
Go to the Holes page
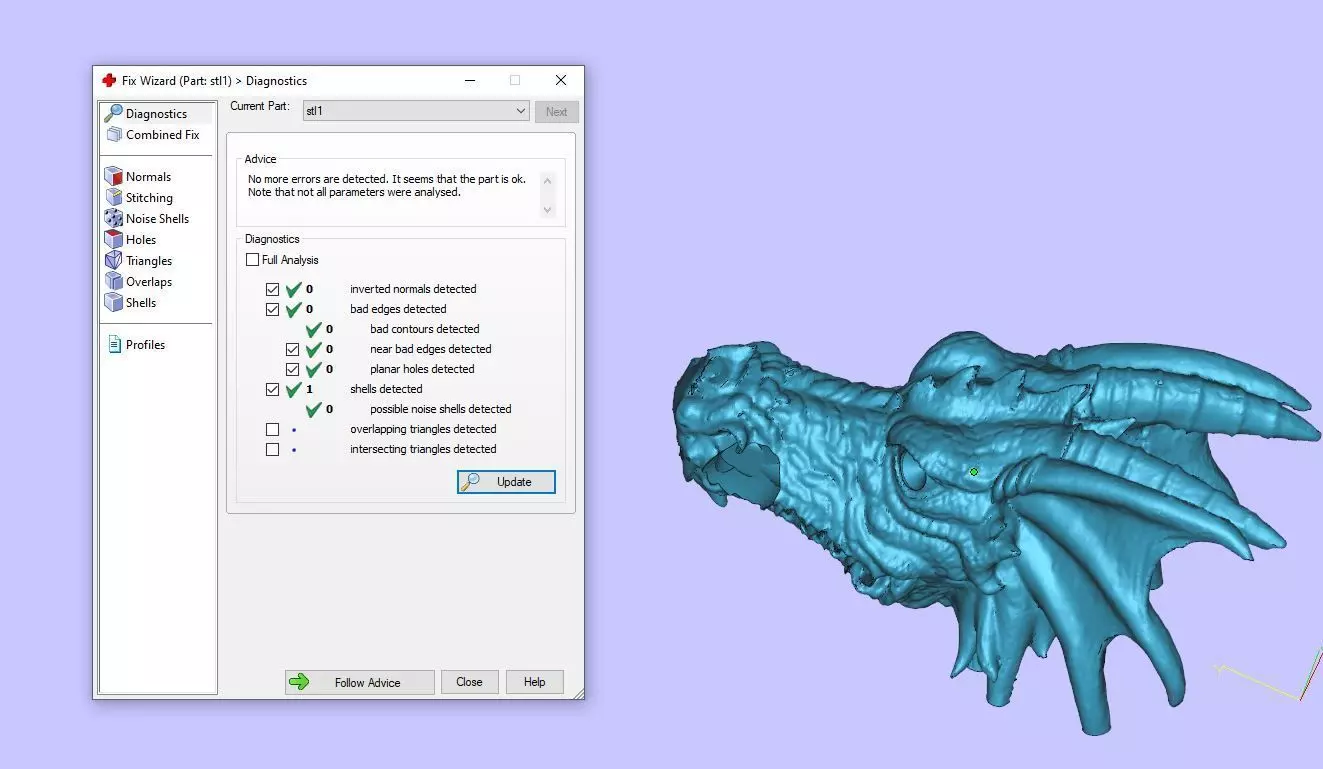point(141,239)
